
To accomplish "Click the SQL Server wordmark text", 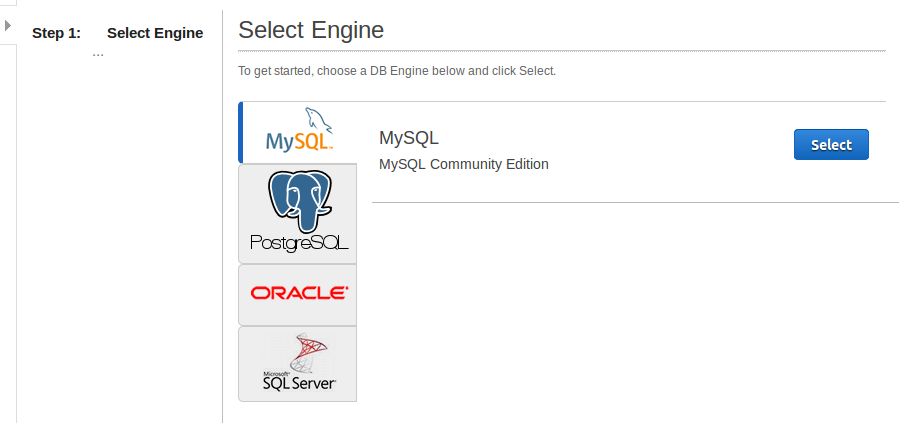I will click(x=299, y=383).
